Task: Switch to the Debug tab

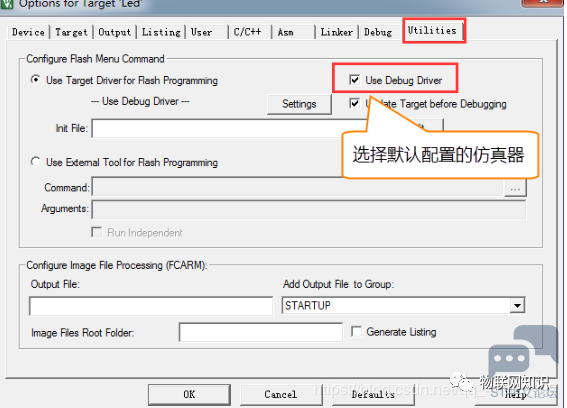Action: click(x=378, y=32)
